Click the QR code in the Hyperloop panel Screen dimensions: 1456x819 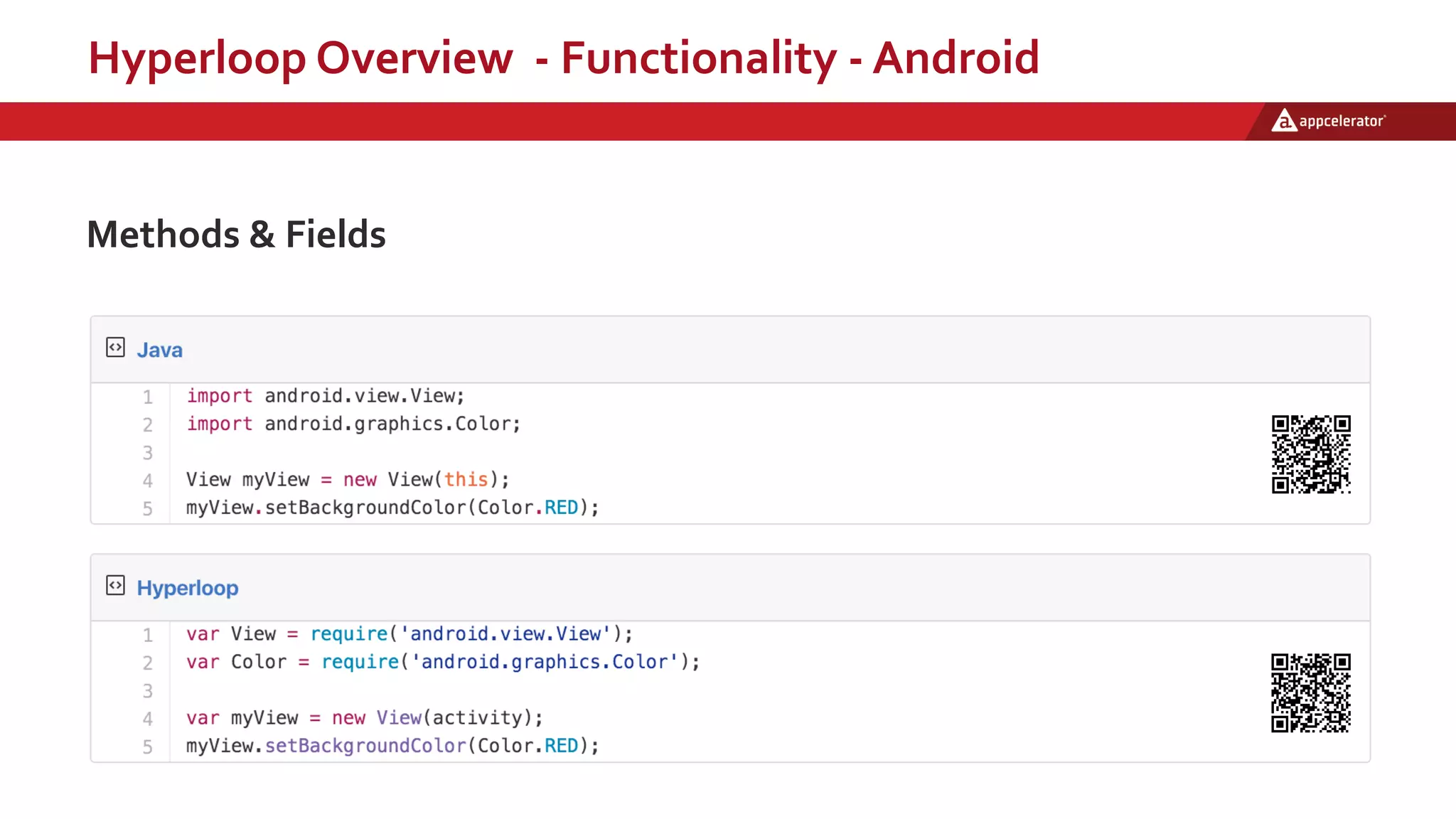tap(1311, 692)
